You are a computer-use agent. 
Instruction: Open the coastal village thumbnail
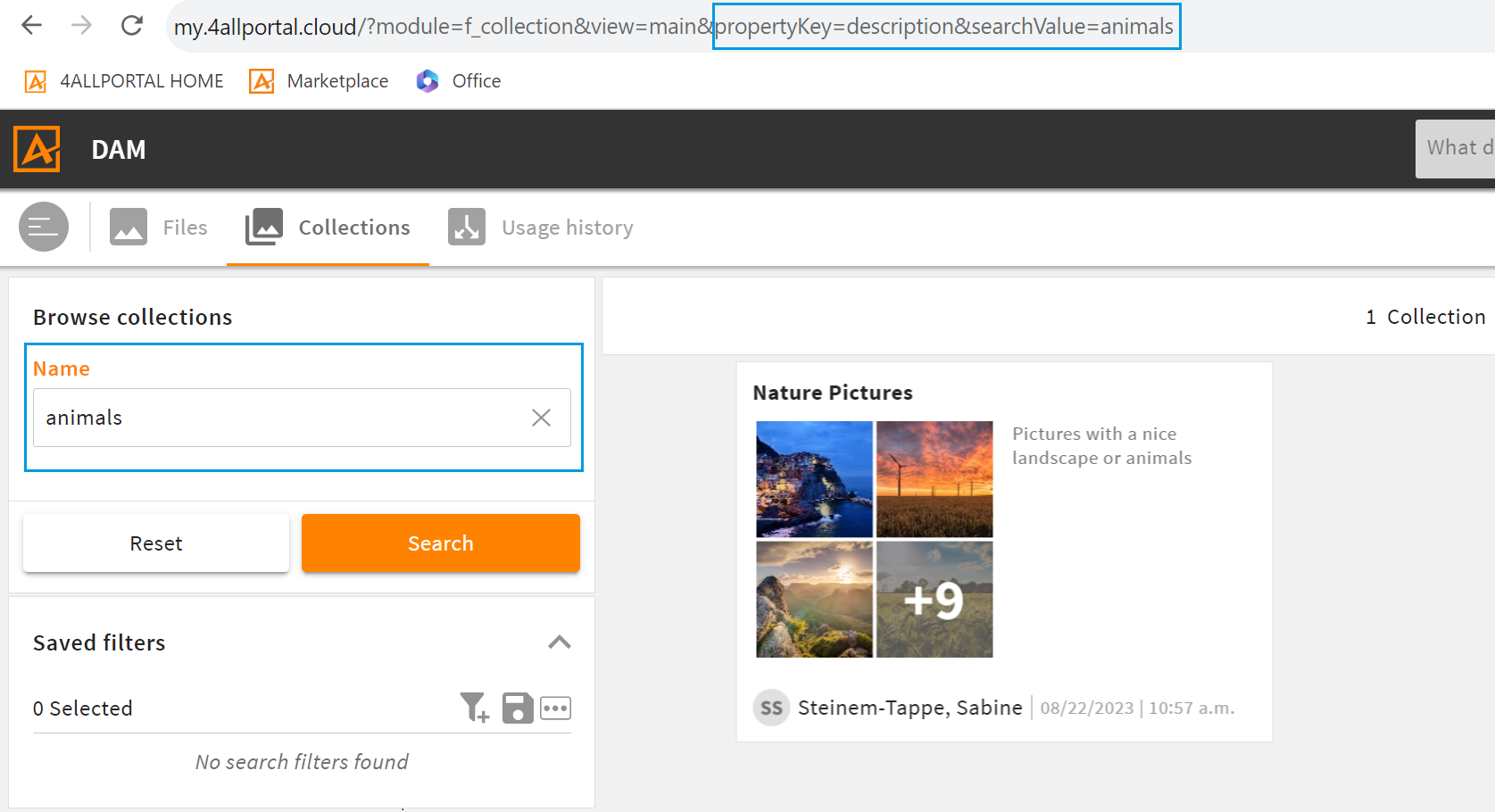[x=814, y=479]
